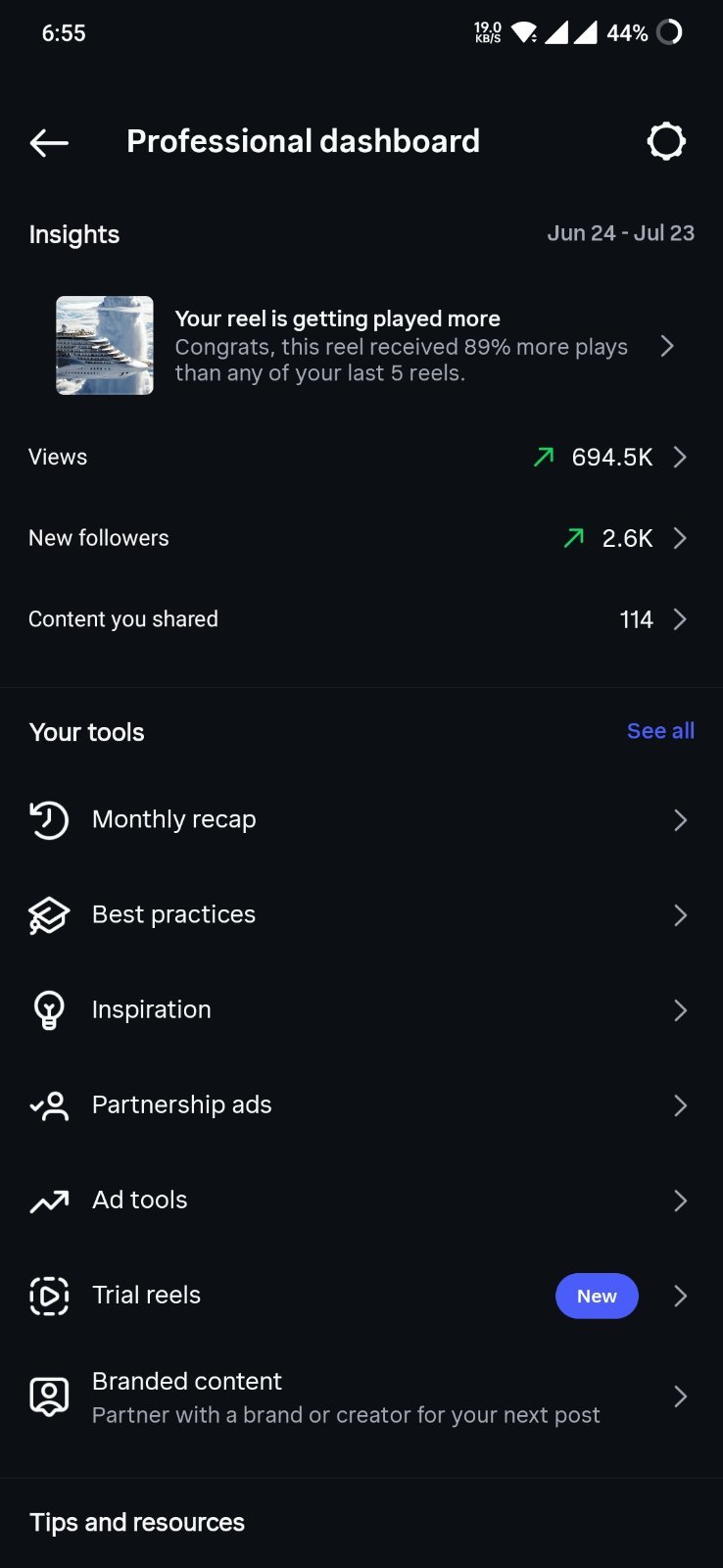Select the Jun 24 - Jul 23 date range

click(620, 233)
